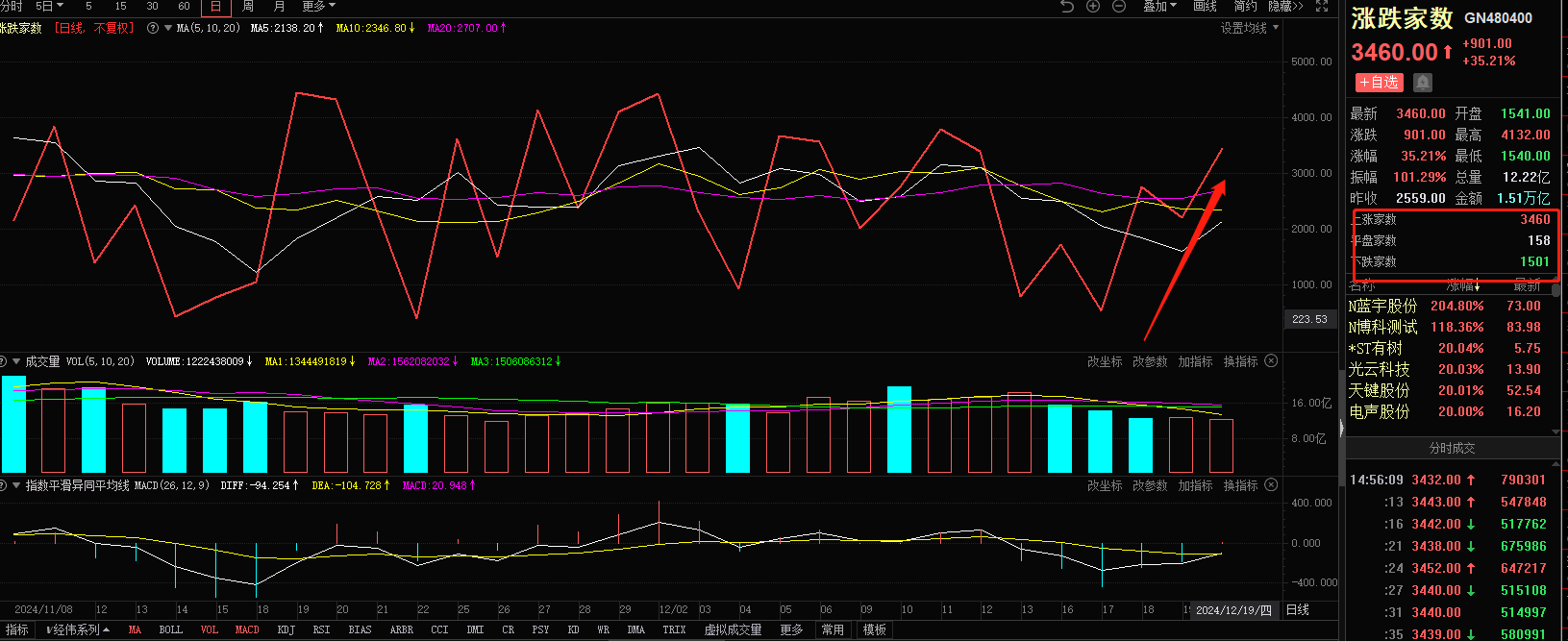Set a price alert with the bell icon

click(1423, 83)
